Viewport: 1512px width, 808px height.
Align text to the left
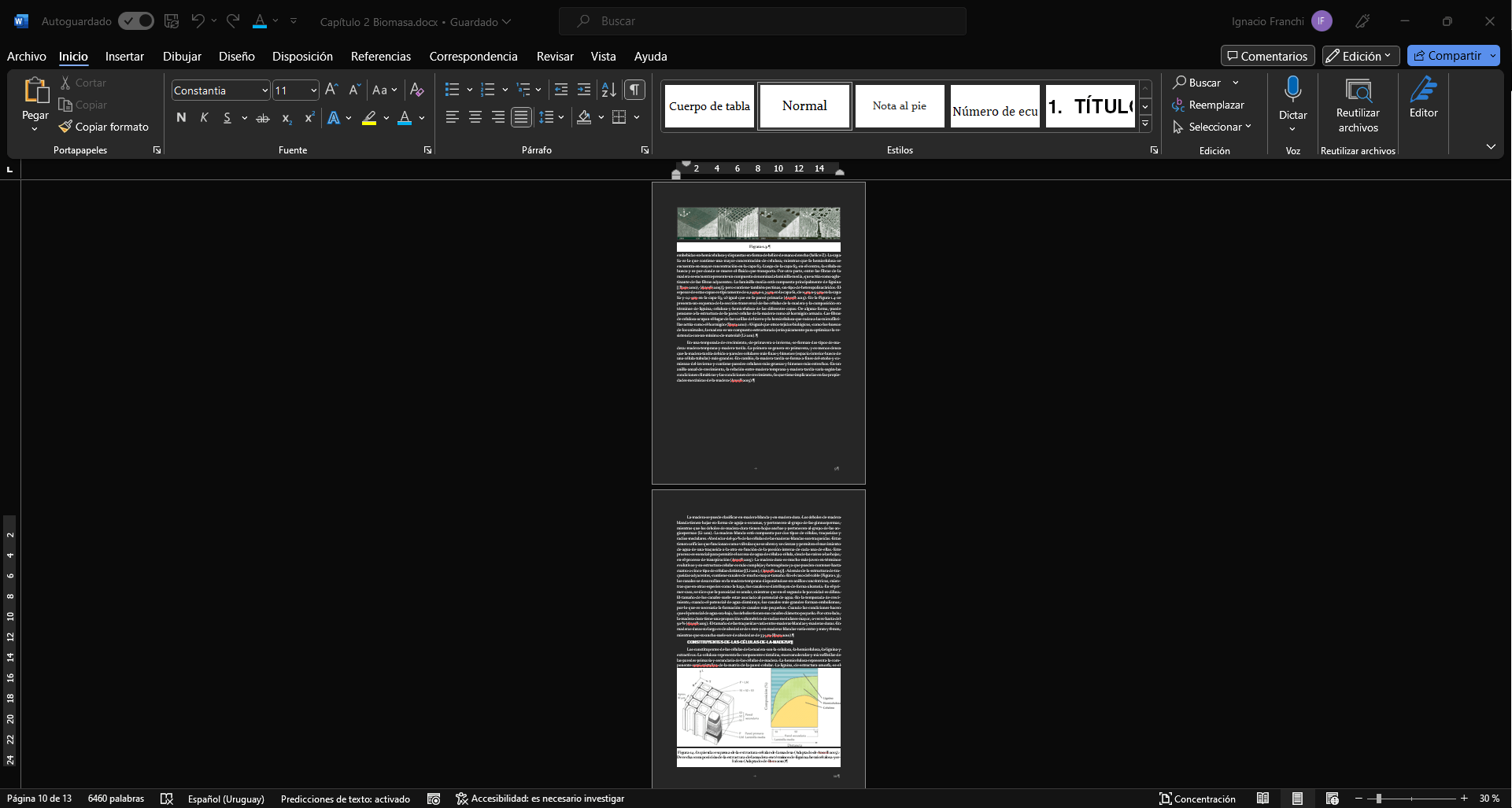[452, 117]
